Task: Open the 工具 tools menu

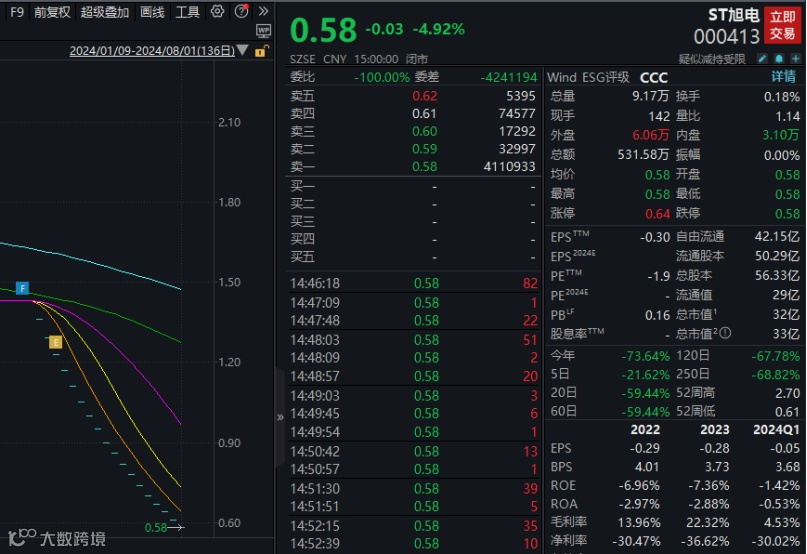Action: coord(187,12)
